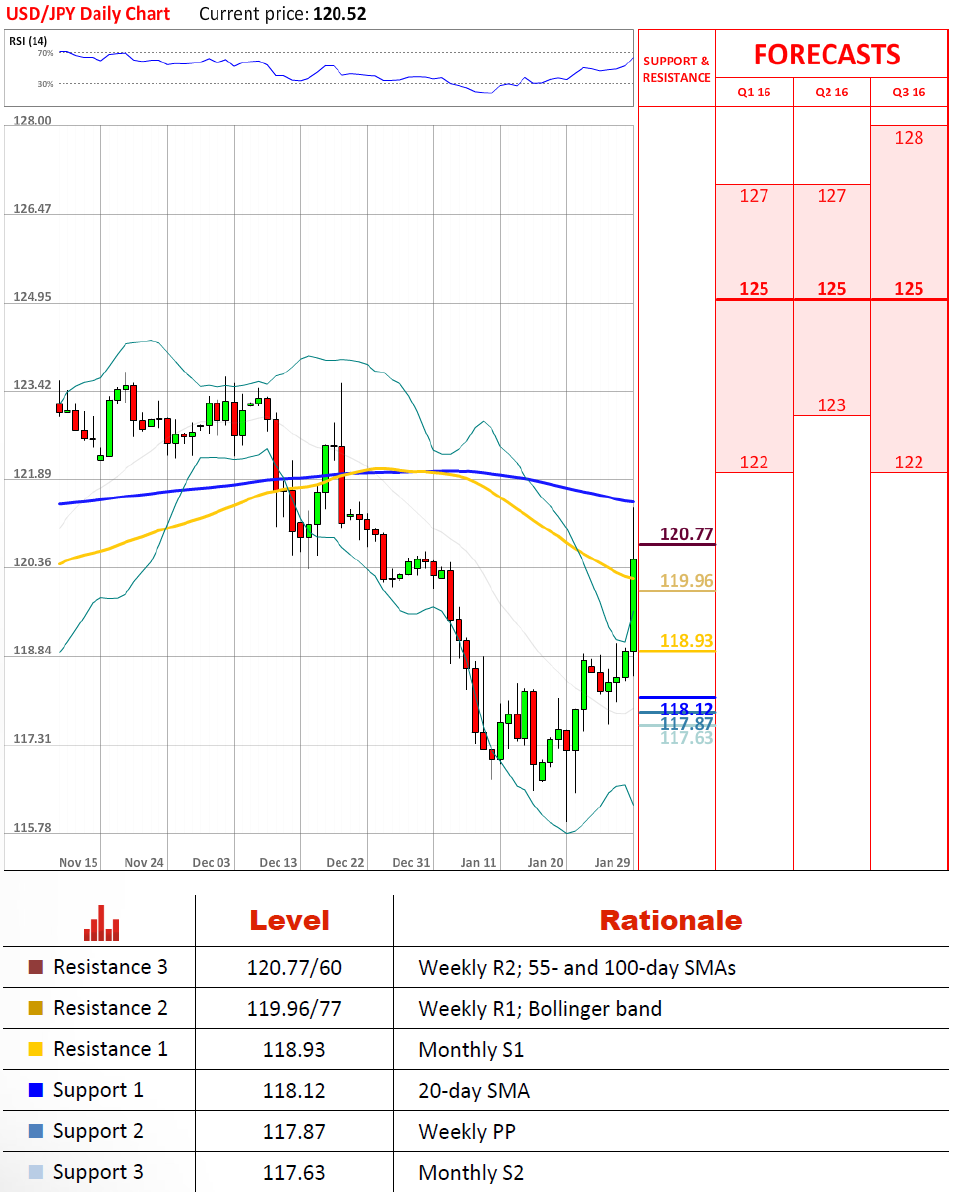Click the 123.42 price axis label

pos(33,385)
